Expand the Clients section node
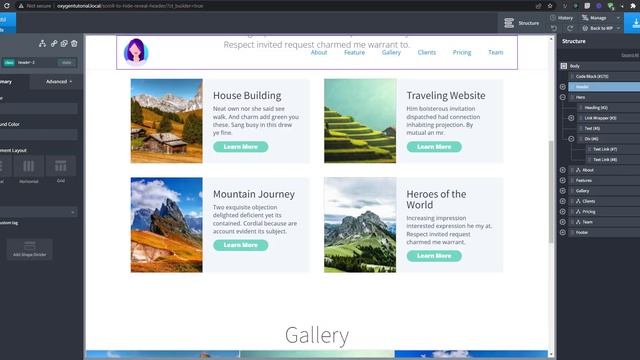This screenshot has width=640, height=360. [x=563, y=201]
